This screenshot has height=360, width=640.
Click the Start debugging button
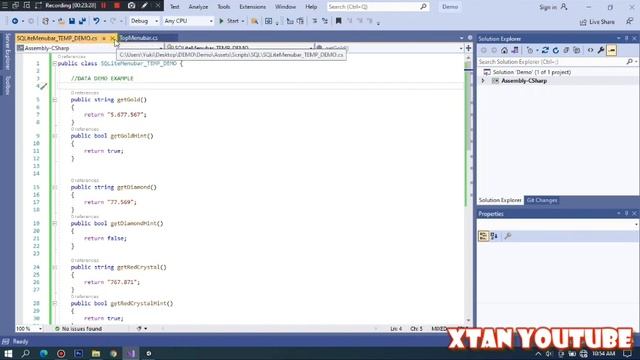pos(229,21)
